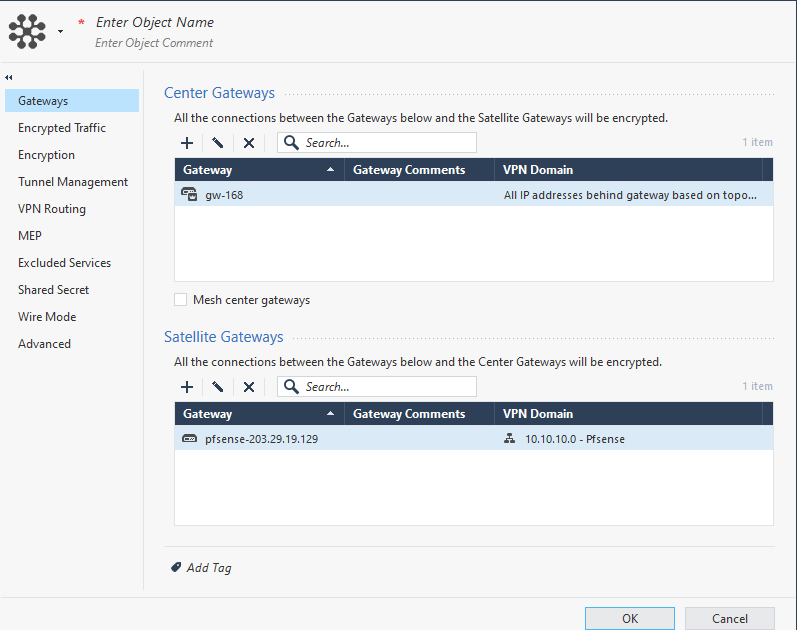
Task: Remove Center Gateway using the X icon
Action: pos(249,143)
